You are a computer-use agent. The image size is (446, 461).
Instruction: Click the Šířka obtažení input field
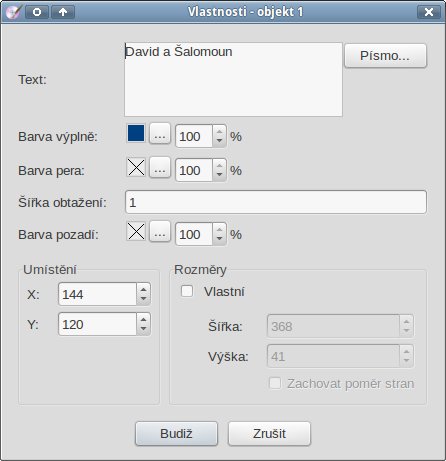tap(276, 202)
